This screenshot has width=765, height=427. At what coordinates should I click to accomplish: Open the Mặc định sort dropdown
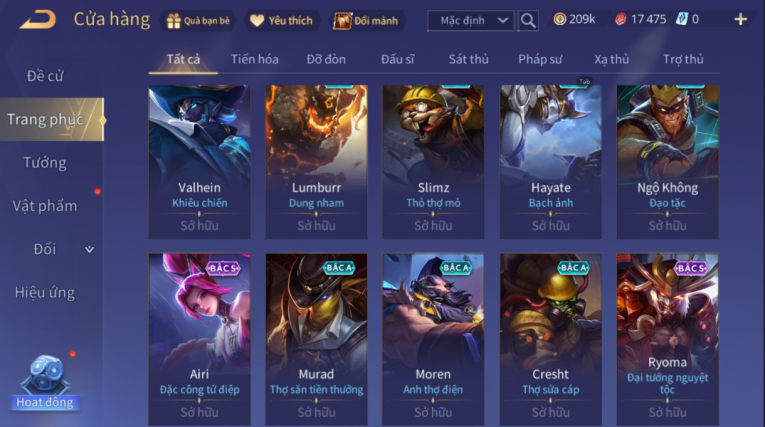click(471, 21)
